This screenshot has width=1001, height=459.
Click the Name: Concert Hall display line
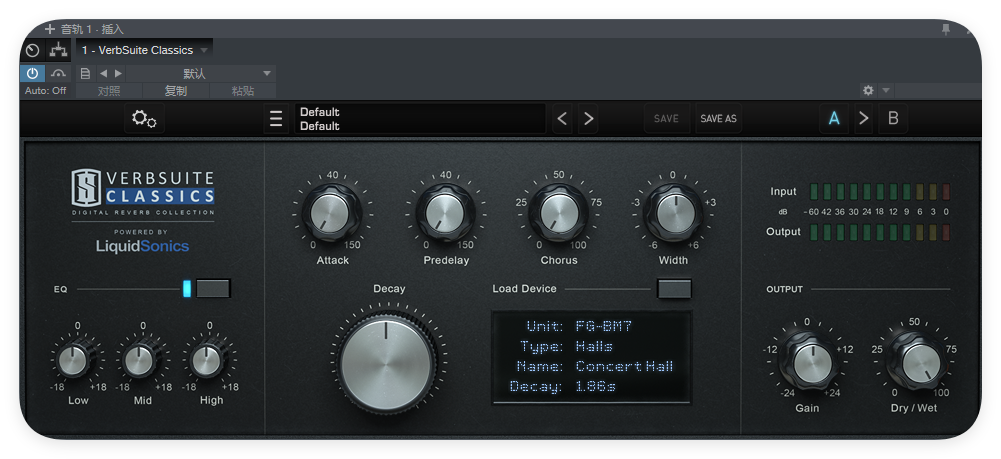[x=595, y=366]
